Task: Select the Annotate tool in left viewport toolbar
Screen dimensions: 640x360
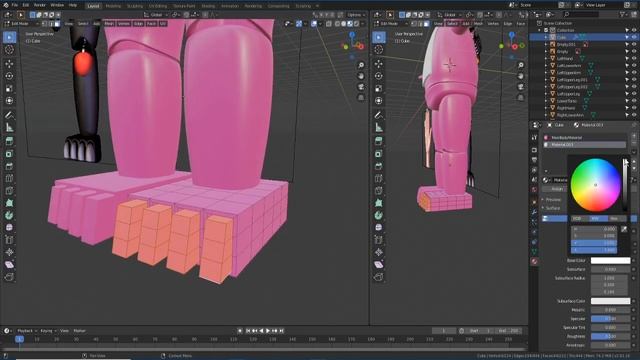Action: (9, 115)
